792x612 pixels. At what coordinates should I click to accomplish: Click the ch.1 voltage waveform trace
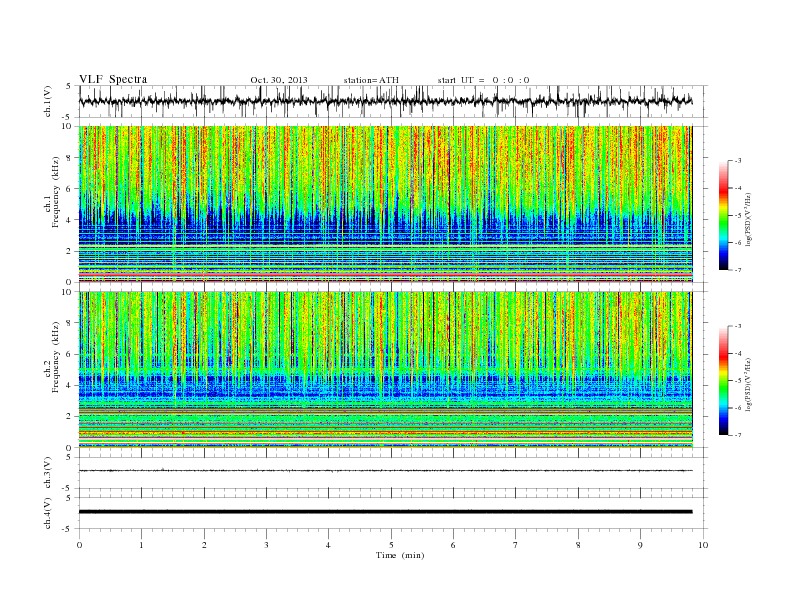click(x=385, y=101)
